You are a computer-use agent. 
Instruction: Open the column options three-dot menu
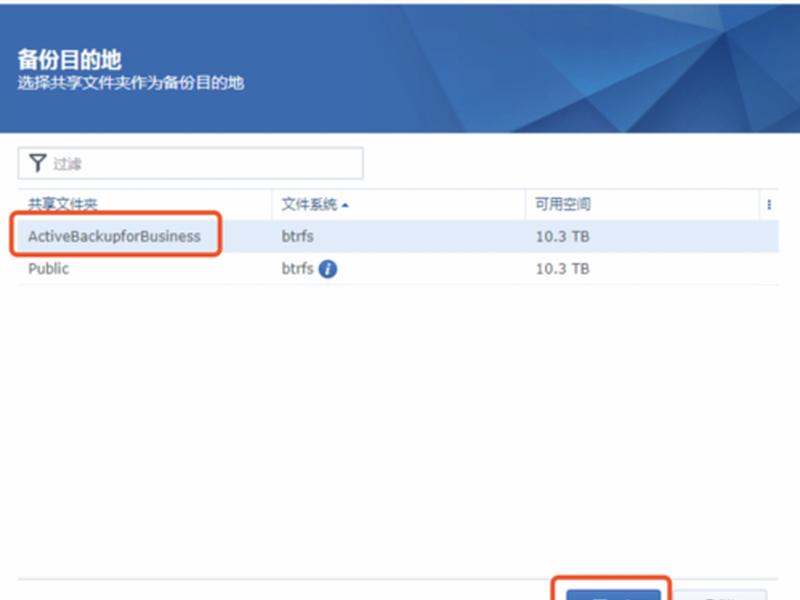[x=769, y=205]
